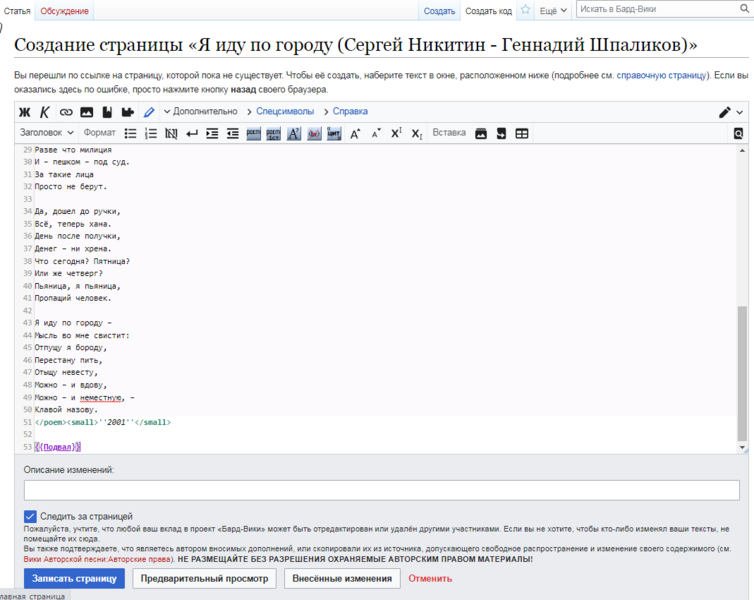Open the editor mode switch pencil dropdown
Screen dimensions: 754x600
click(731, 112)
